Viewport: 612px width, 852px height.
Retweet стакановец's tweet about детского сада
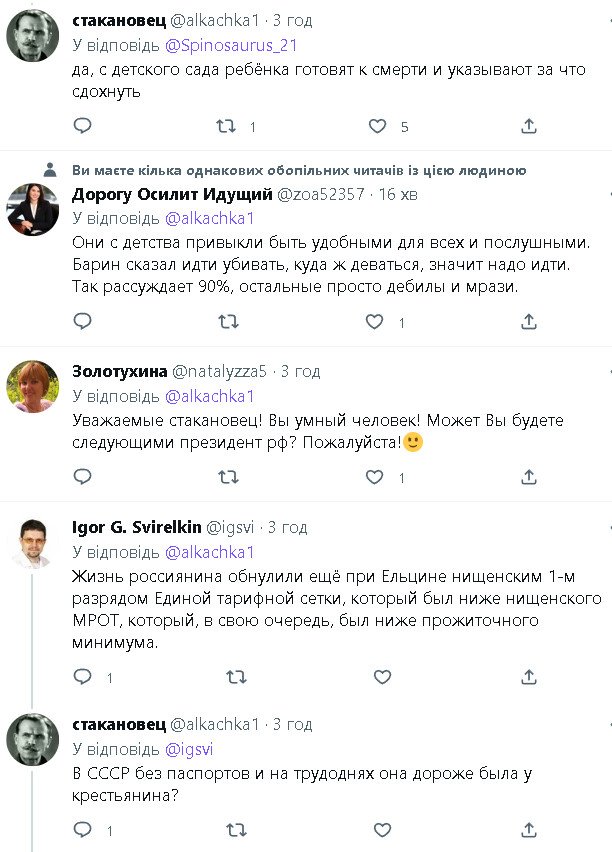pyautogui.click(x=229, y=126)
